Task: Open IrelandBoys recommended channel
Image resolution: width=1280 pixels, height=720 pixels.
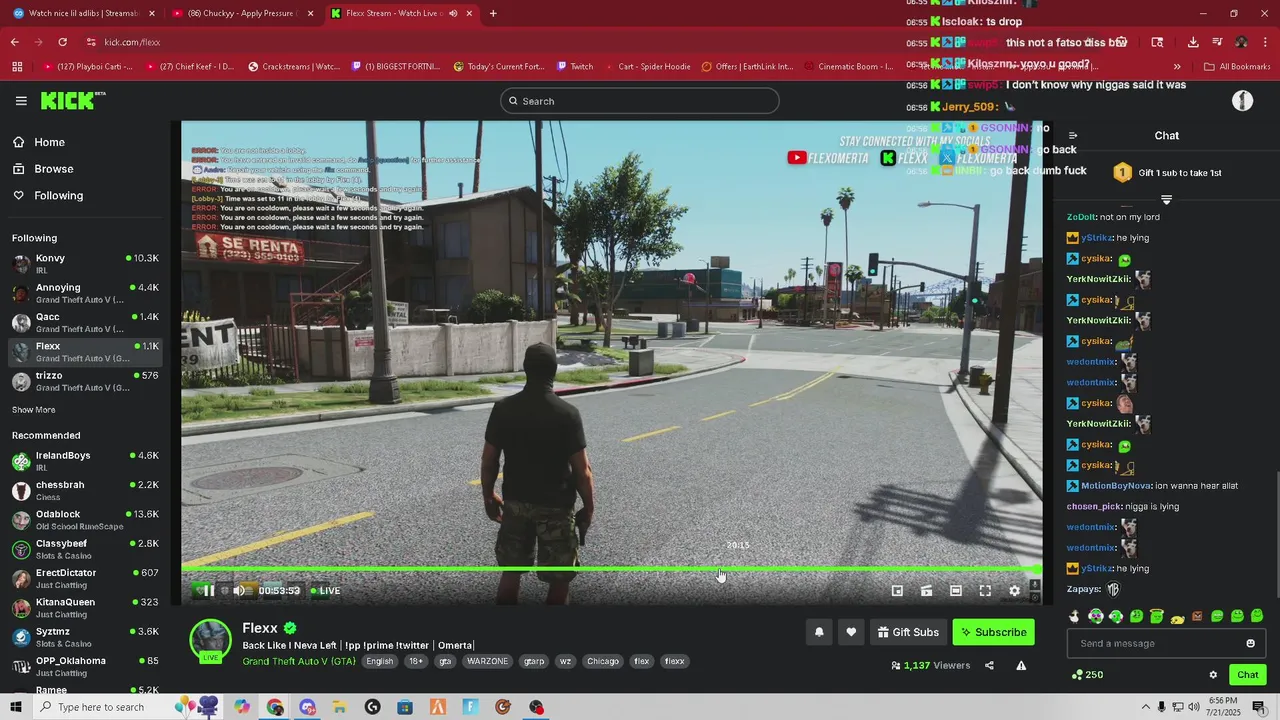Action: click(x=85, y=461)
